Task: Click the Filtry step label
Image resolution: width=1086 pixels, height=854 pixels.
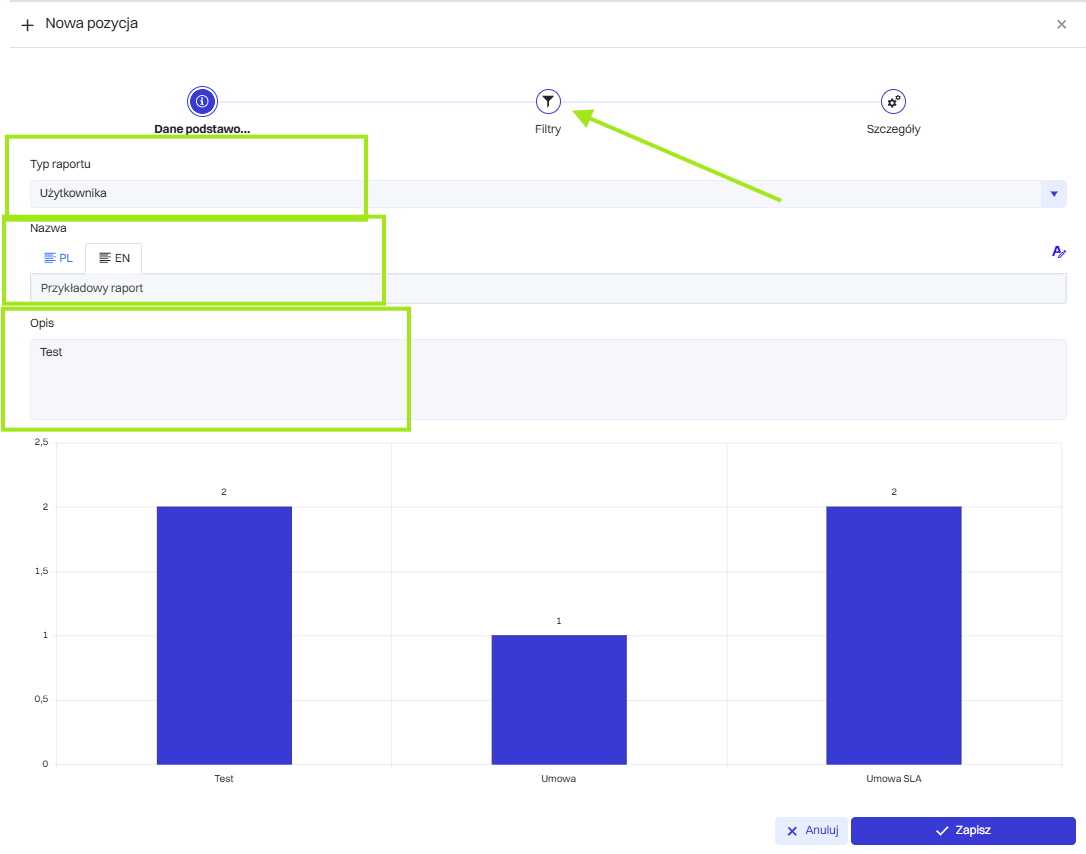Action: pyautogui.click(x=548, y=129)
